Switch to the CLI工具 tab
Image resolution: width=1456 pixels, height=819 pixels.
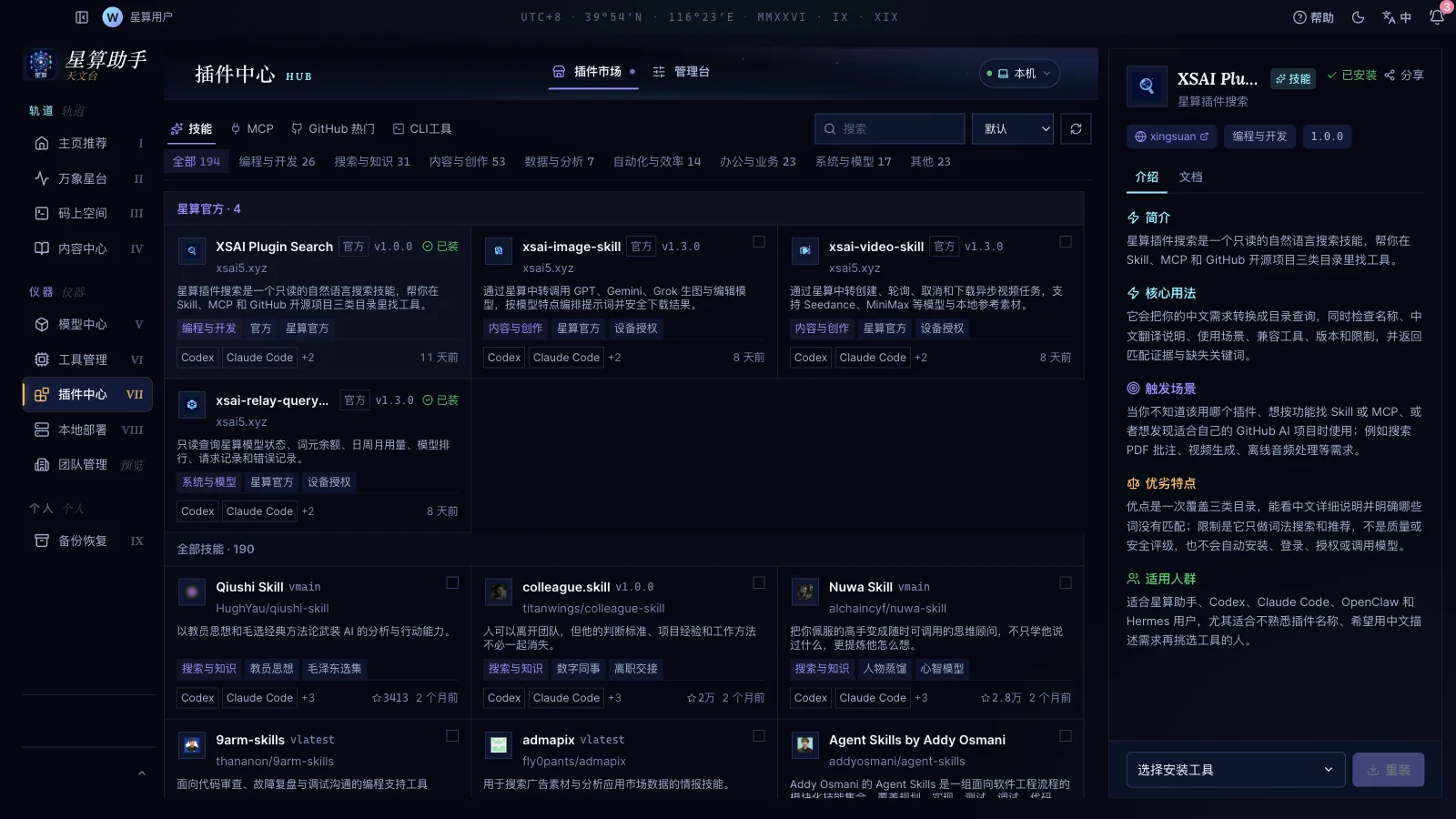[422, 129]
